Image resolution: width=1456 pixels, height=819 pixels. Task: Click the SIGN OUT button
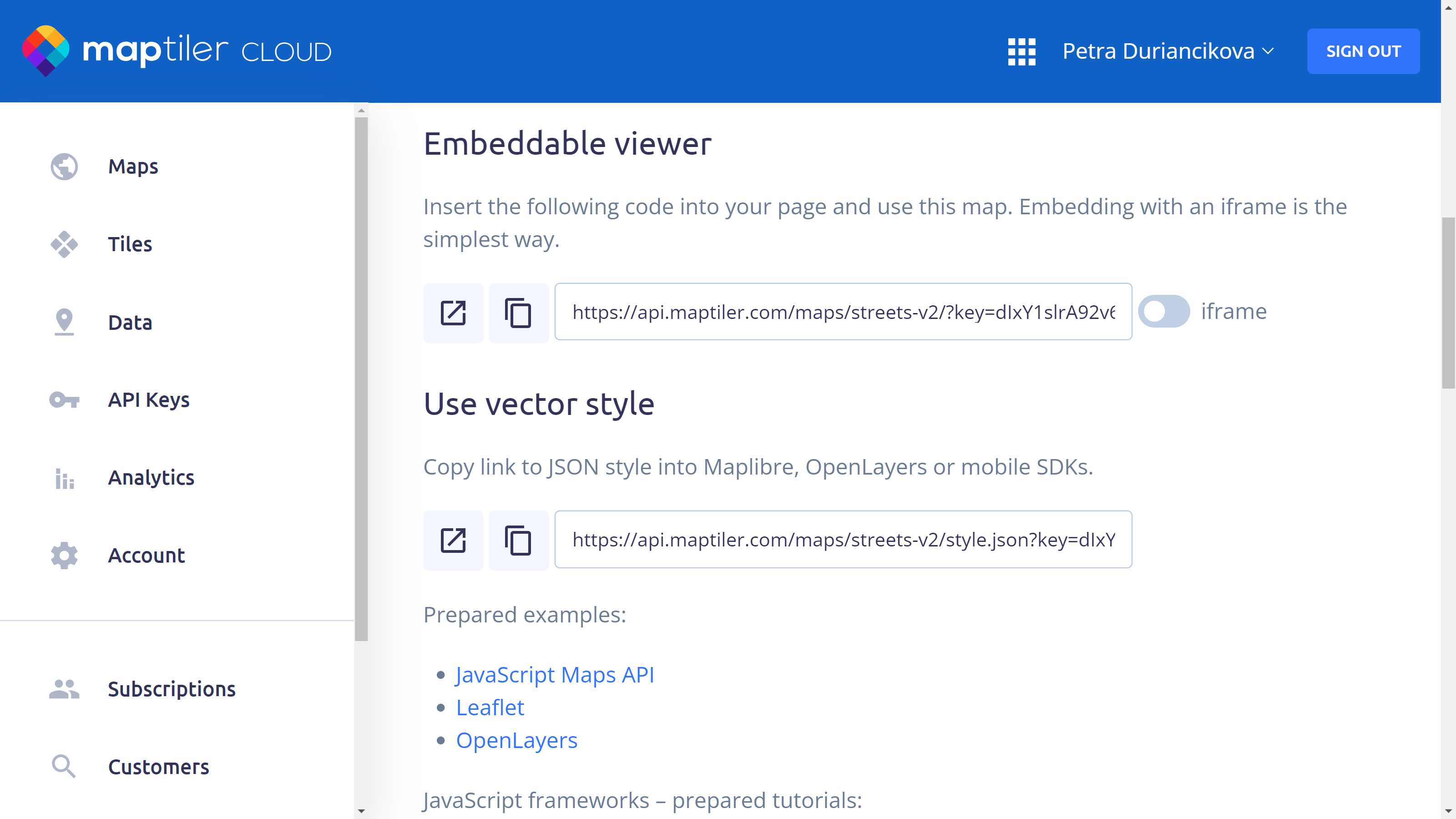tap(1363, 51)
